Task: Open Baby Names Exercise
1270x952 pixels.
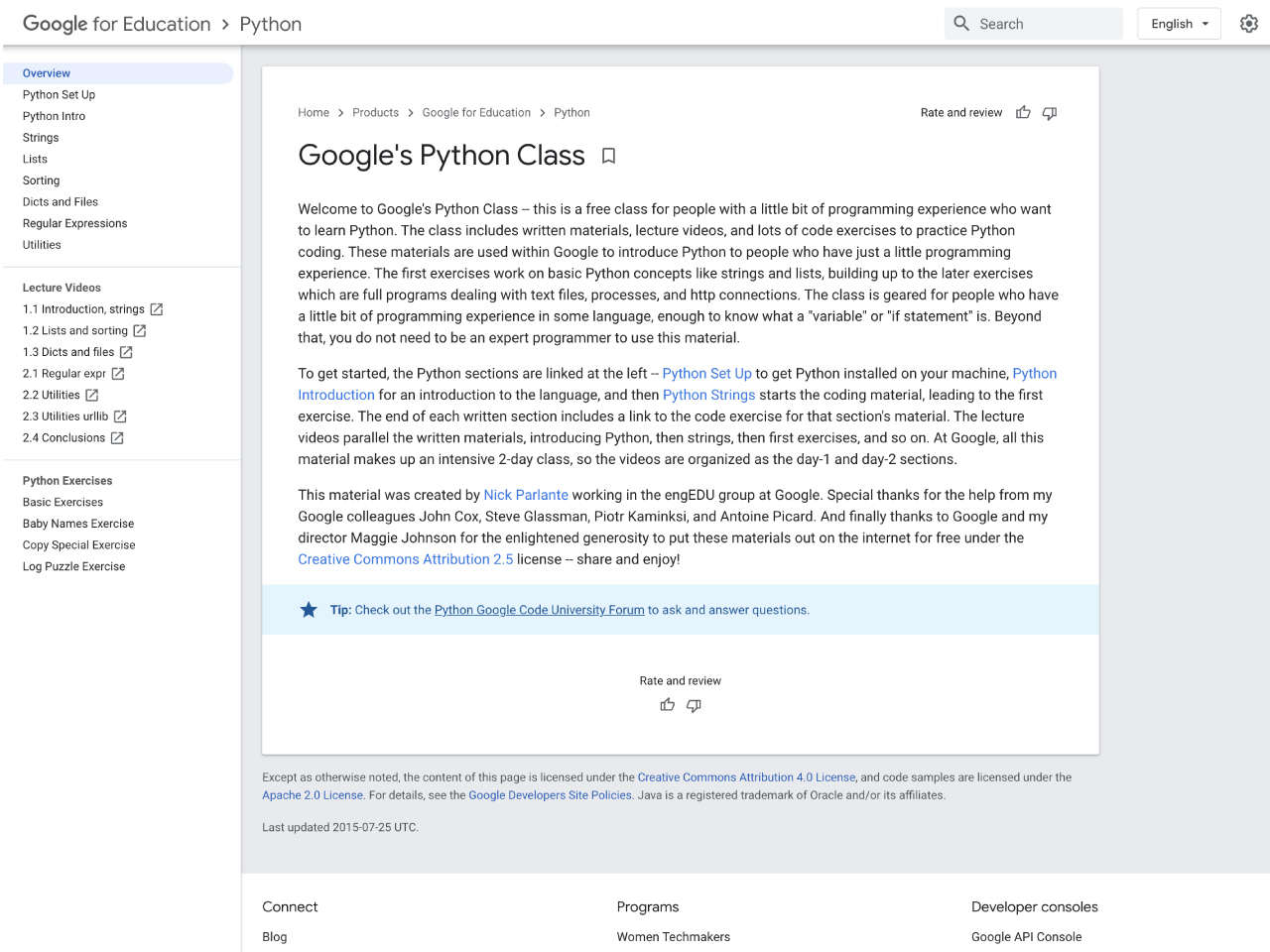Action: click(x=78, y=524)
